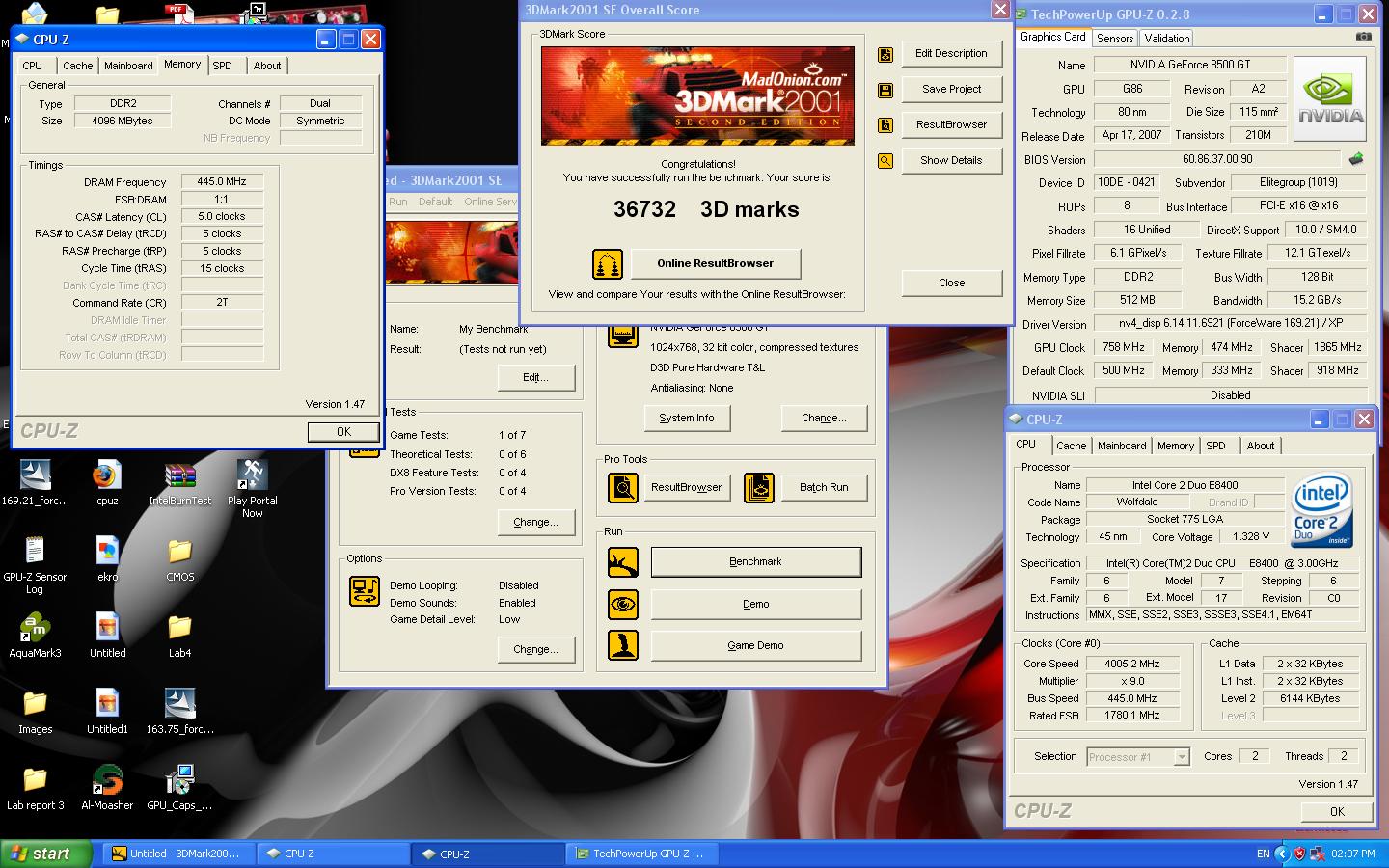Switch to TechPowerUp GPU-Z taskbar item
This screenshot has height=868, width=1389.
(x=643, y=854)
